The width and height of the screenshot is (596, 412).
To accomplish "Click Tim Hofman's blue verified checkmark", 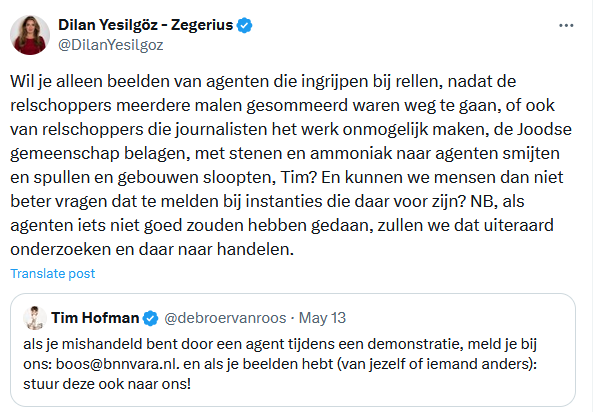I will click(x=151, y=318).
